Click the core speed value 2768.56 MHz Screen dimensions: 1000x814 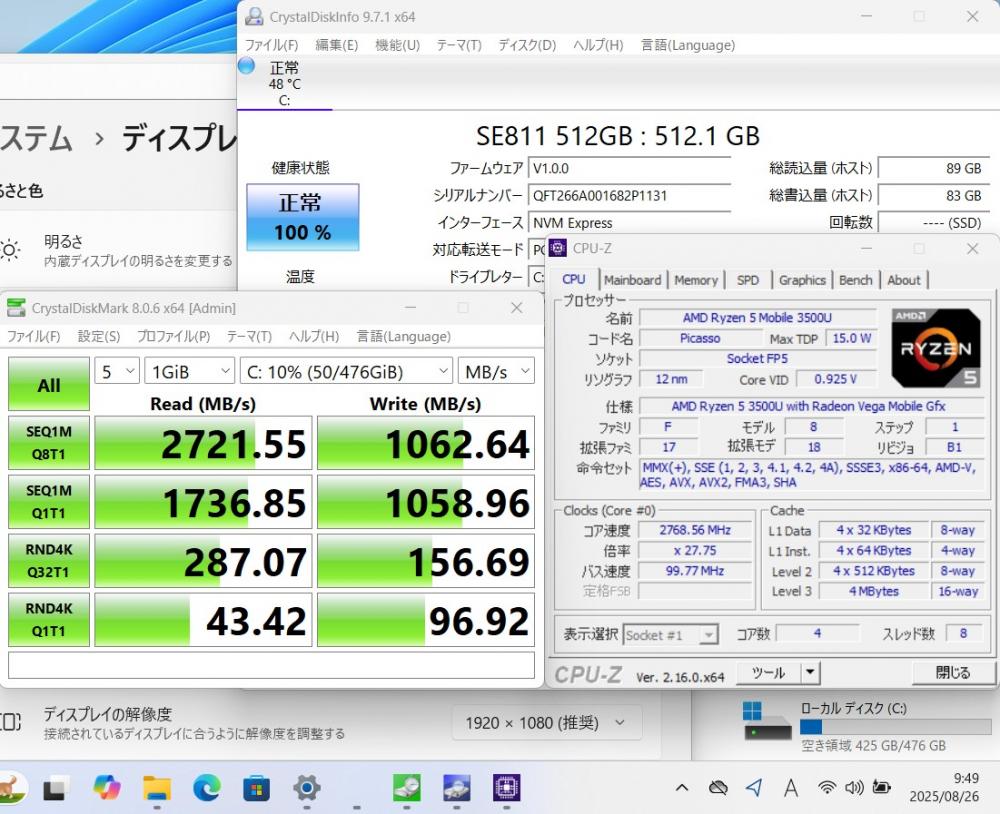pos(695,530)
